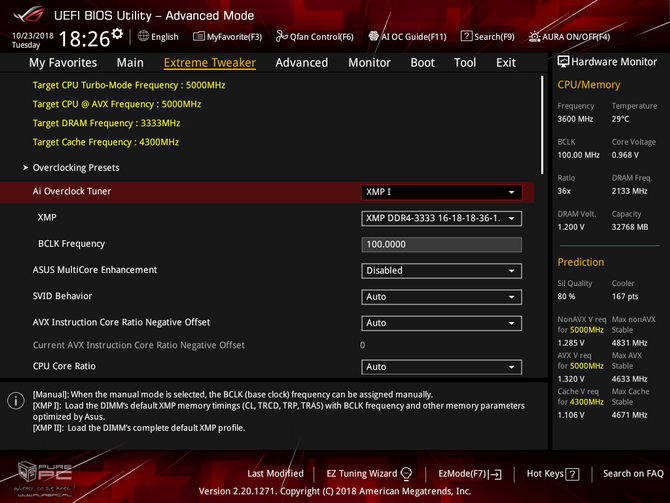Open the Boot tab
This screenshot has height=503, width=670.
pyautogui.click(x=422, y=63)
